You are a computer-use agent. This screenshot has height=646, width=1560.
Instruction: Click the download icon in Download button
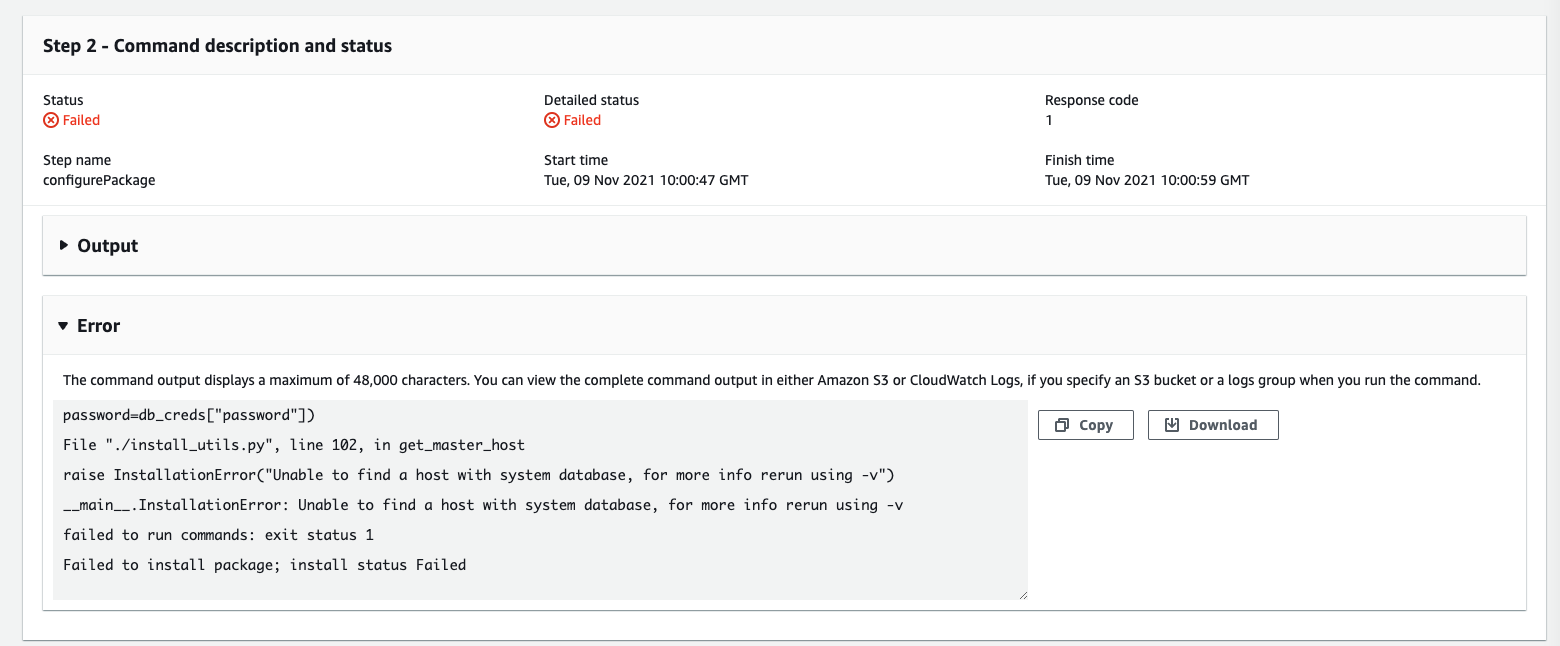pyautogui.click(x=1172, y=425)
